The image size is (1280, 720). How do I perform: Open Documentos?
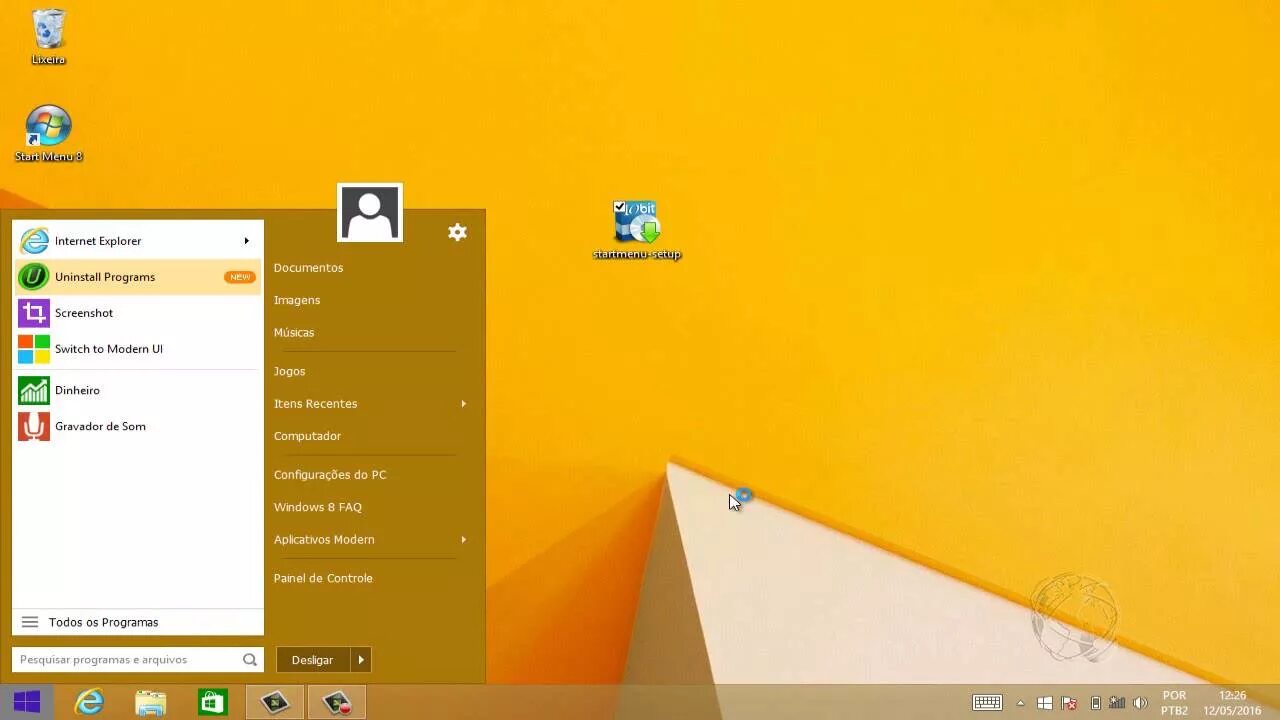[308, 268]
